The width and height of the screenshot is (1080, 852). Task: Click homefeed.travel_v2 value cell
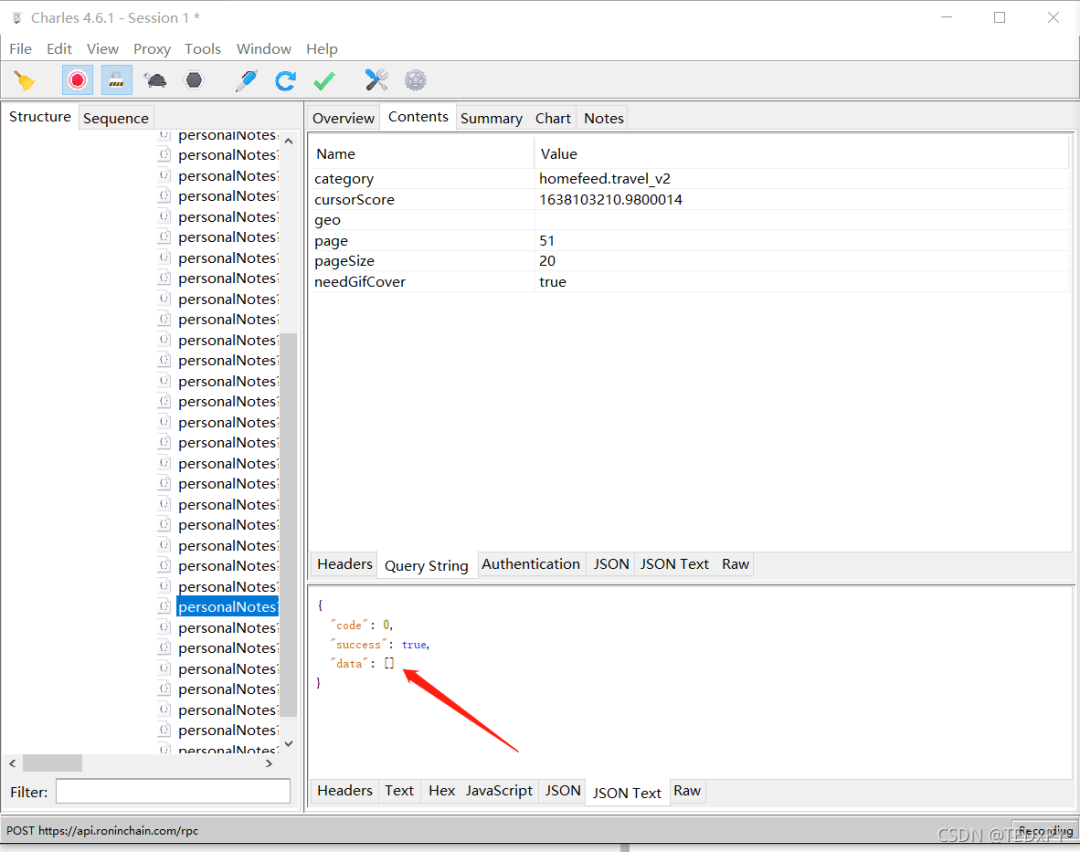604,179
